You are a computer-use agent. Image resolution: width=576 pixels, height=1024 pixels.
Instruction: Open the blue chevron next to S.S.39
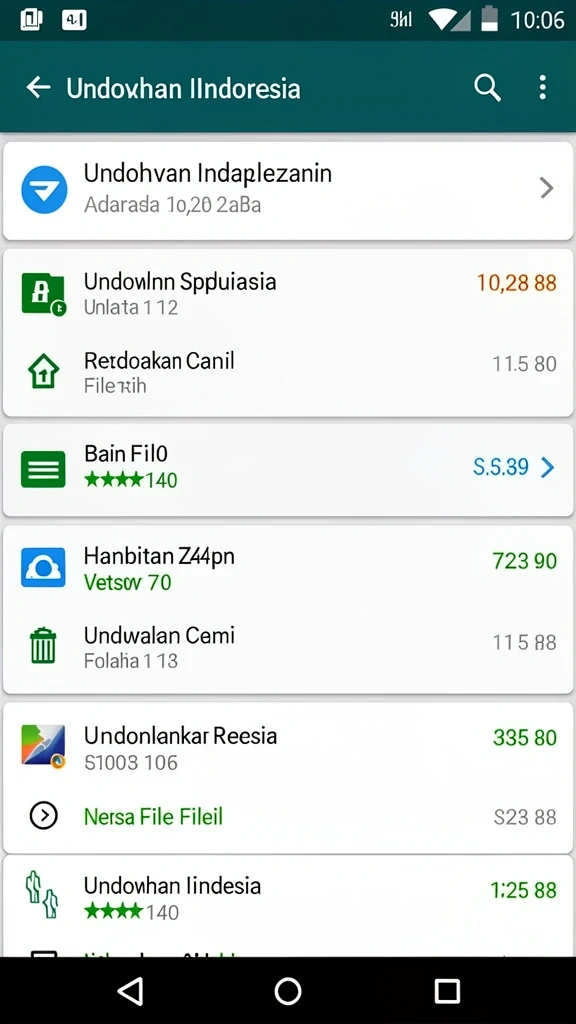pyautogui.click(x=547, y=467)
